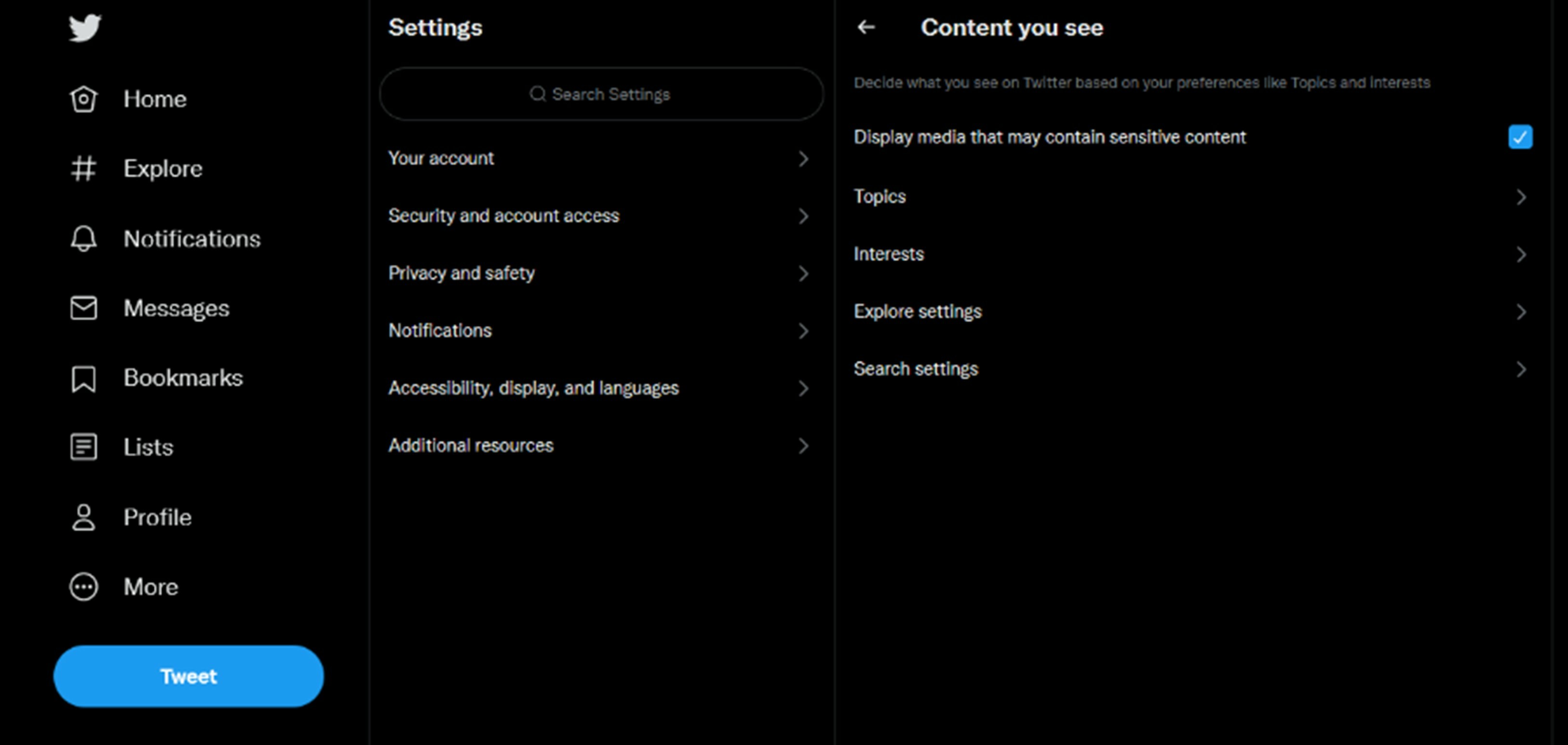The width and height of the screenshot is (1568, 745).
Task: Open Messages via the envelope icon
Action: tap(83, 308)
